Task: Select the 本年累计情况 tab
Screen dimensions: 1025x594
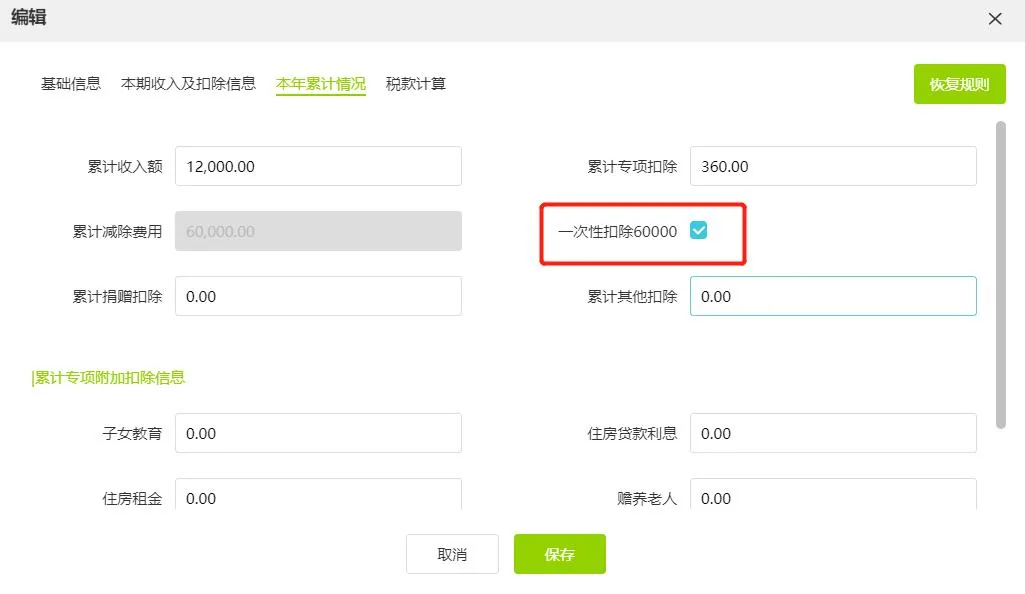Action: click(320, 84)
